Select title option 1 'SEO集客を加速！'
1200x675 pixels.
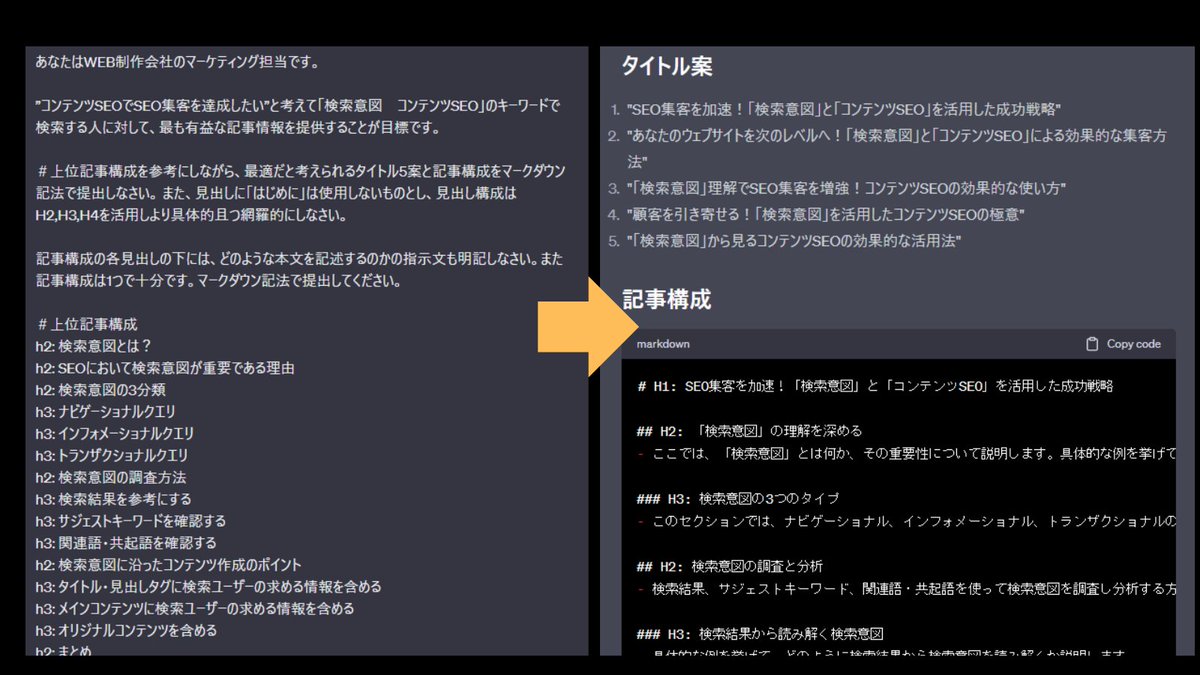coord(844,109)
